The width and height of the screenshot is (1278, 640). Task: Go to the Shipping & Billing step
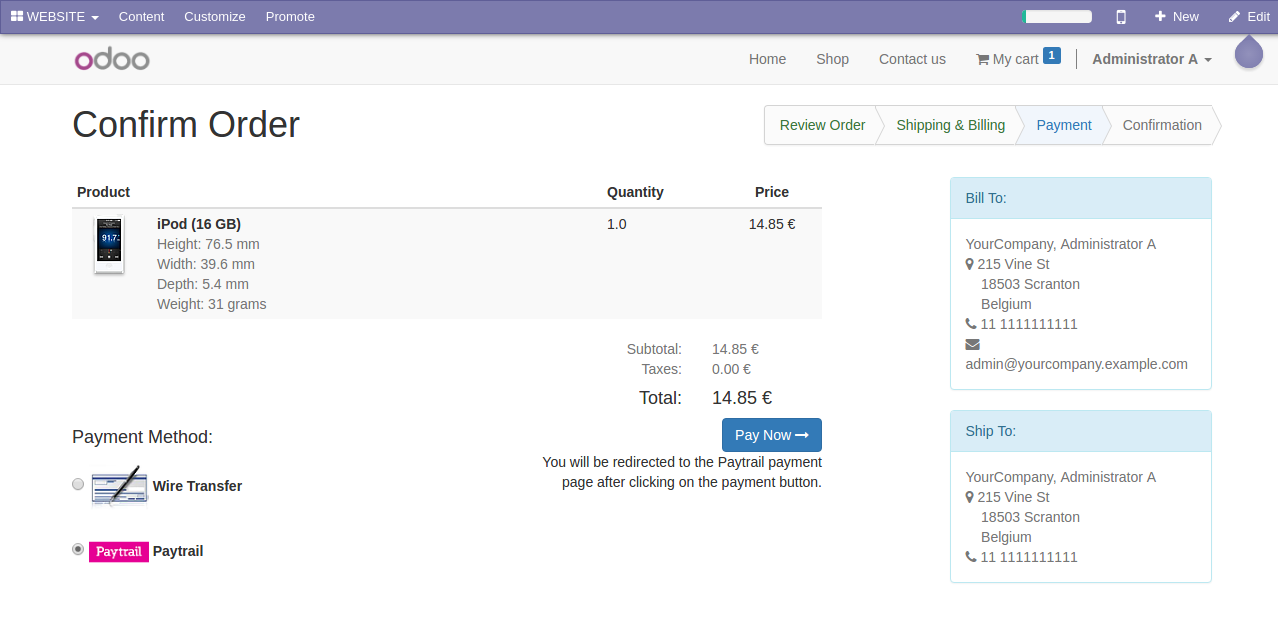[950, 125]
